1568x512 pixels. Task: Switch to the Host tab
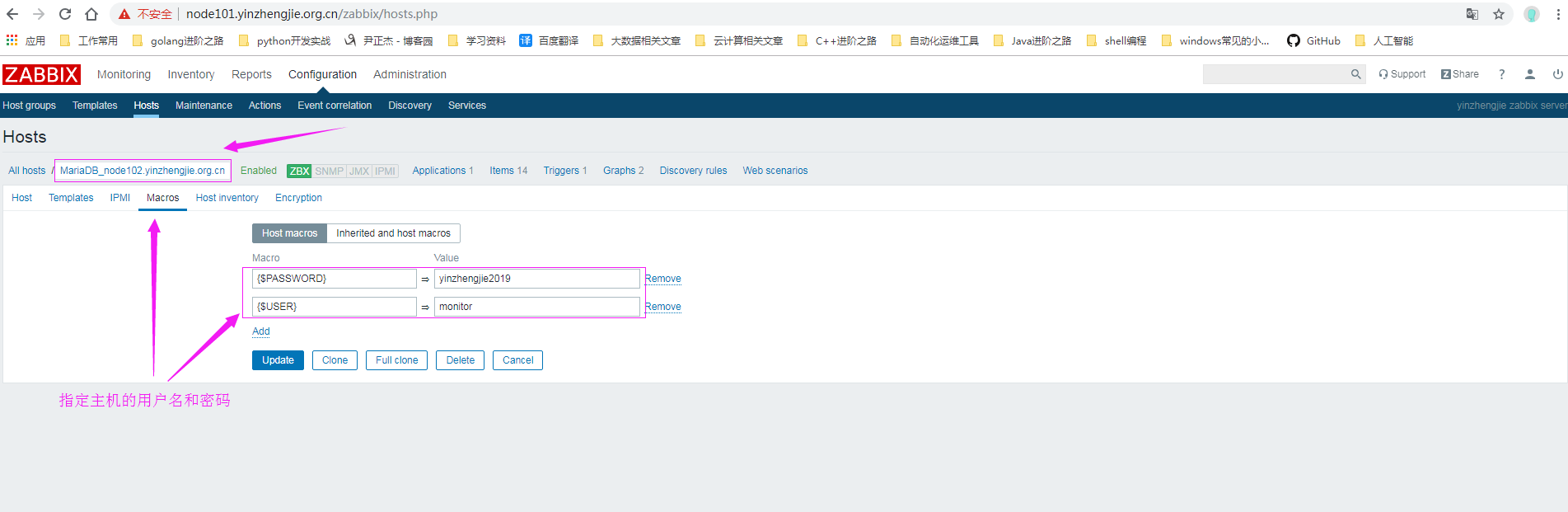click(x=22, y=198)
